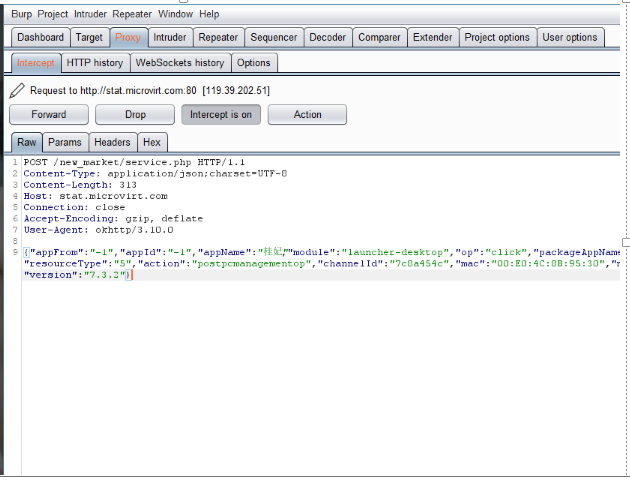Open the Action menu button
Image resolution: width=630 pixels, height=485 pixels.
(x=307, y=115)
